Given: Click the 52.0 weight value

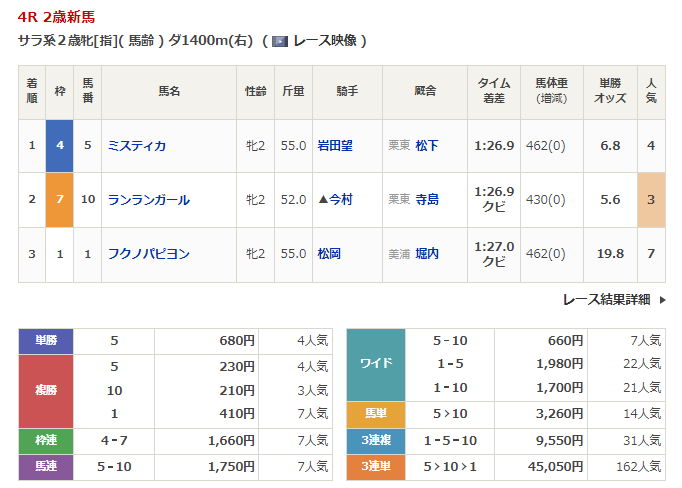Looking at the screenshot, I should pos(294,200).
